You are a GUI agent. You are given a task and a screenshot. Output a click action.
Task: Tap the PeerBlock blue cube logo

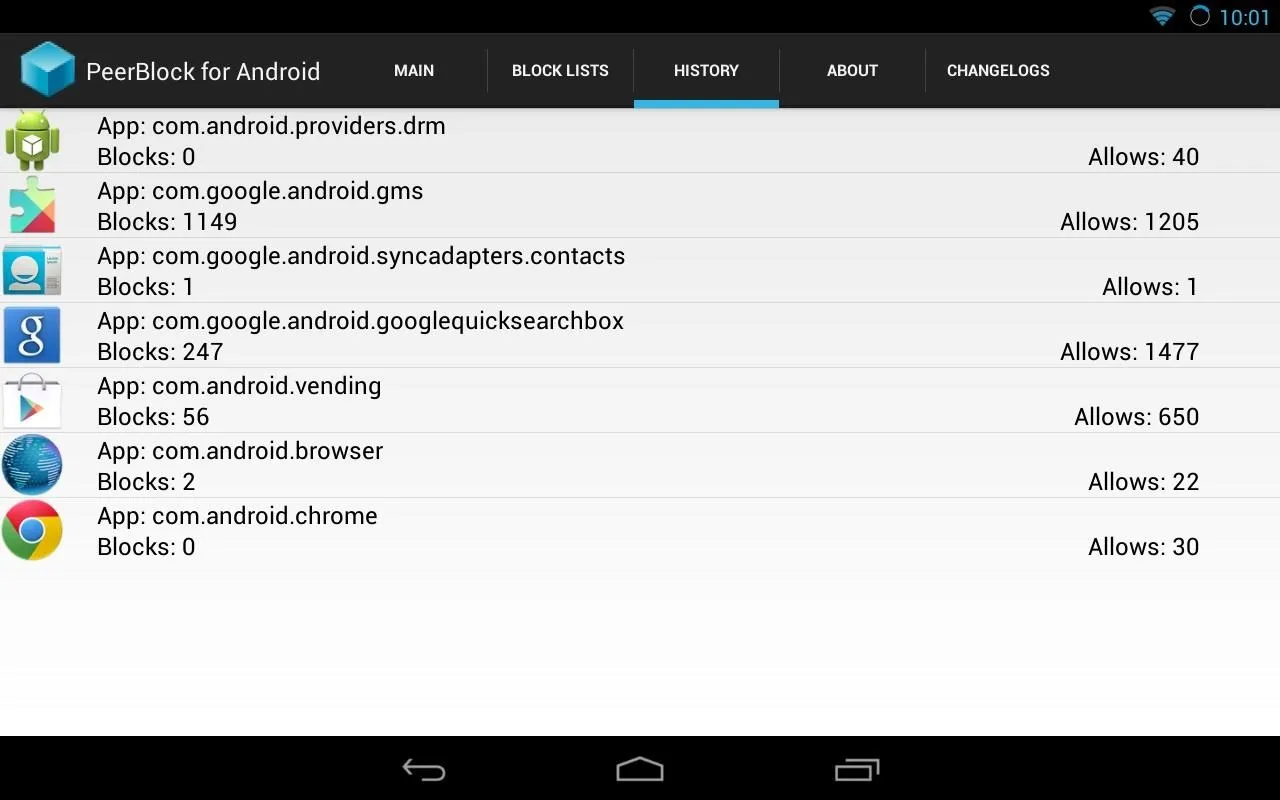(47, 70)
